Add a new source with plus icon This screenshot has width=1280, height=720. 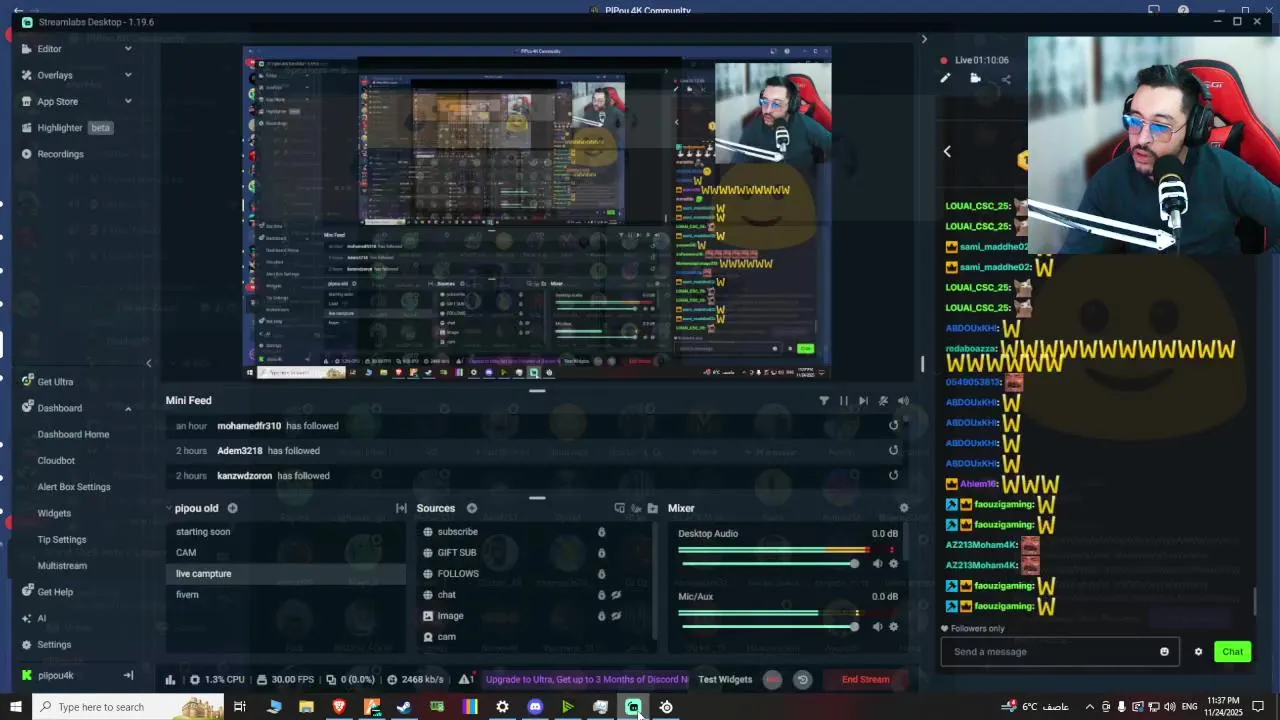[472, 508]
